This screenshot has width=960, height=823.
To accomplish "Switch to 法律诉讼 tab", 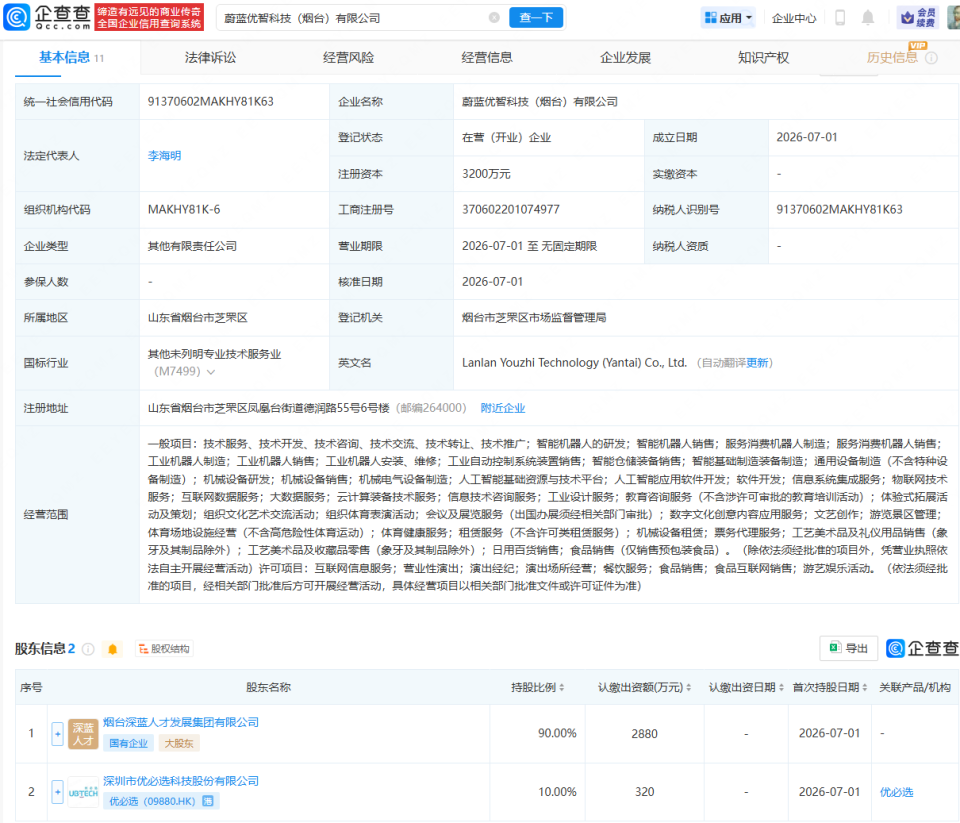I will pos(210,58).
